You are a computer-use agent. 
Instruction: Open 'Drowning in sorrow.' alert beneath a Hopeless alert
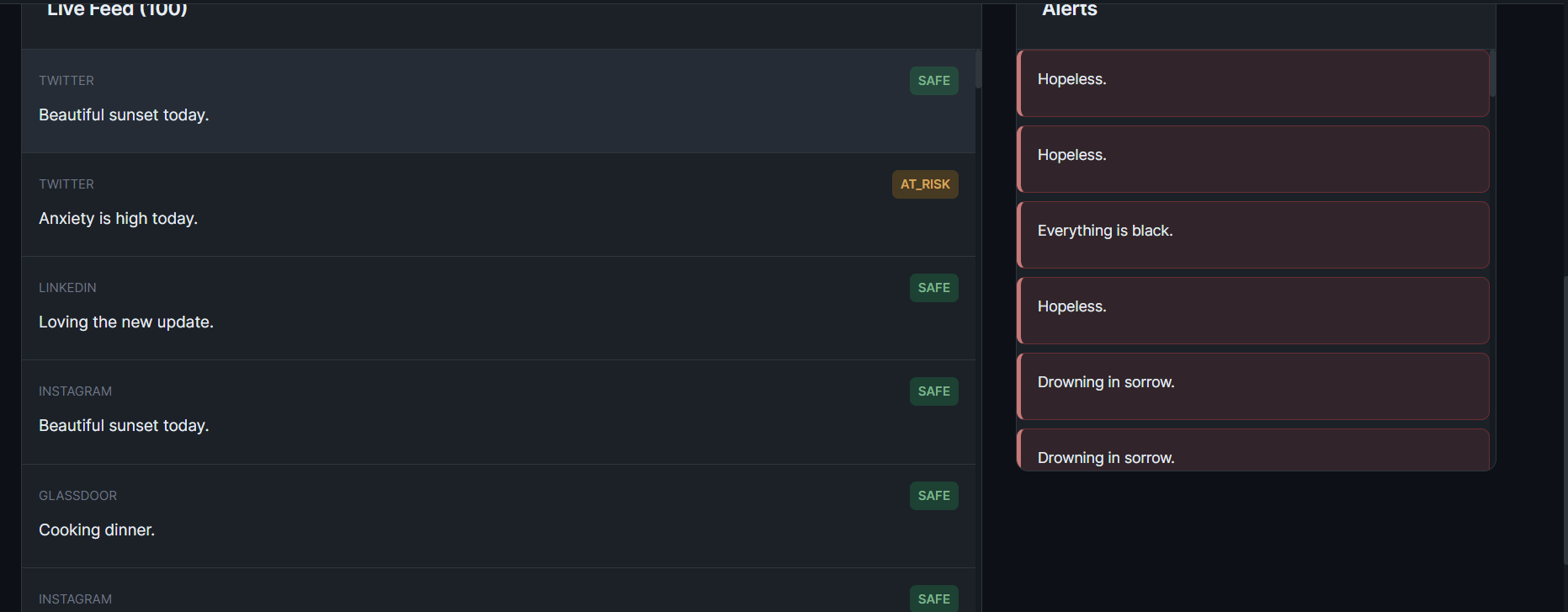pos(1253,386)
